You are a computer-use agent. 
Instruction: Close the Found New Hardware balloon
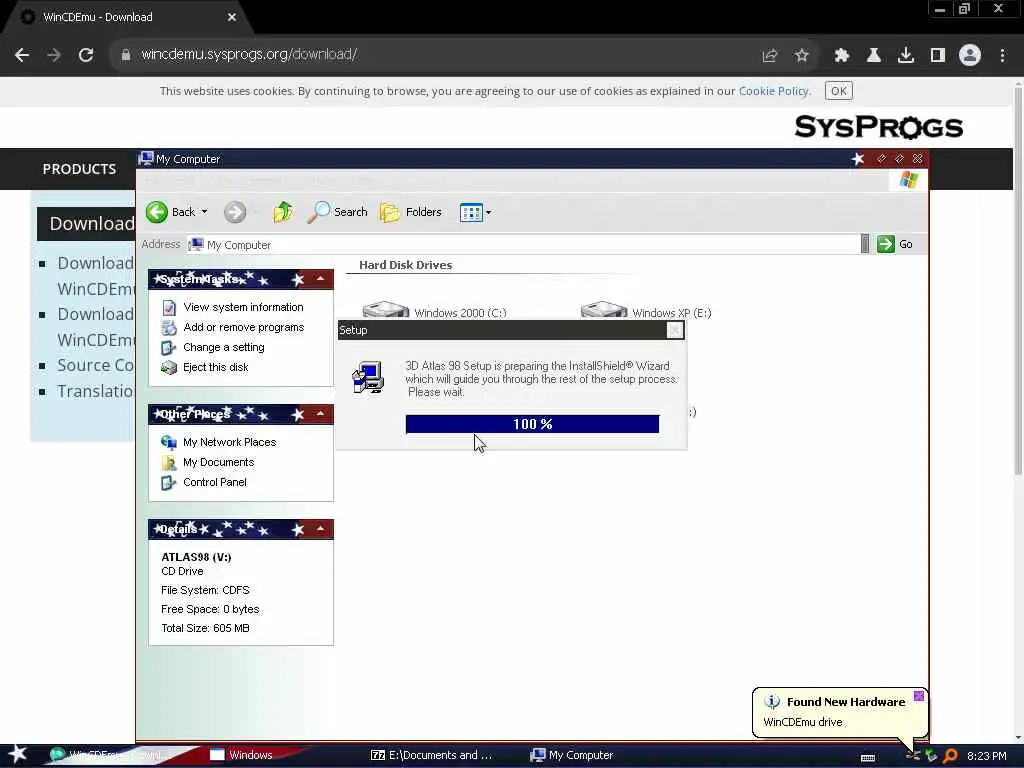[x=919, y=696]
